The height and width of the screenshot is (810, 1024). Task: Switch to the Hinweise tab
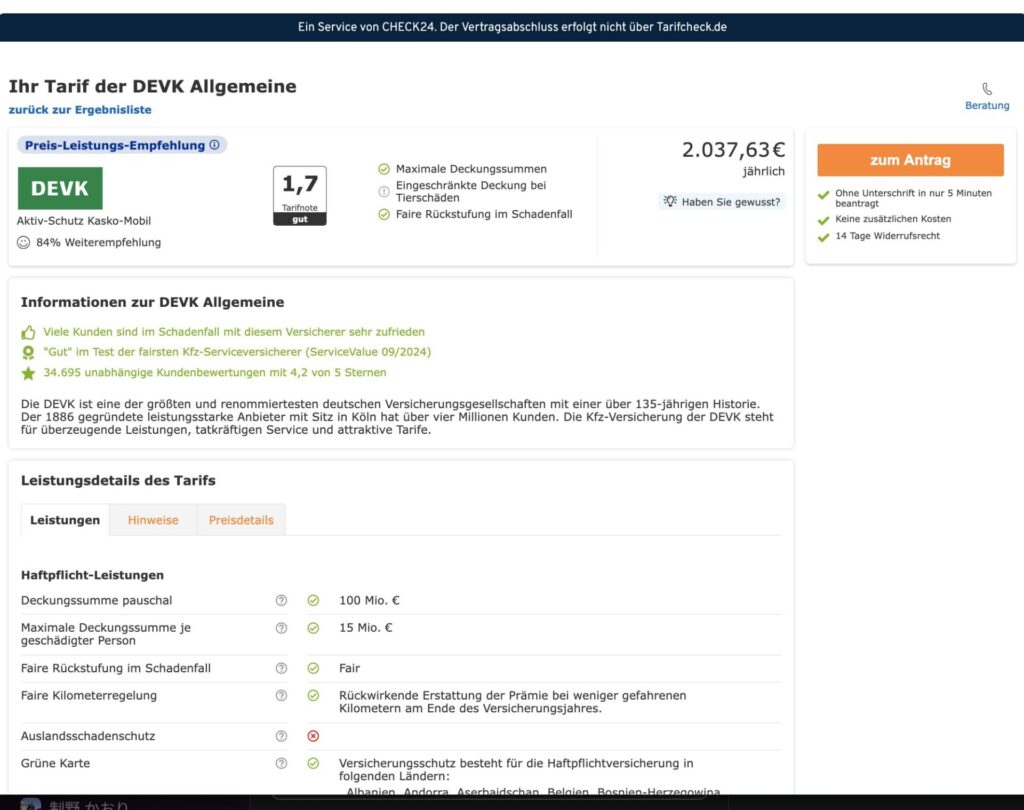click(x=153, y=520)
